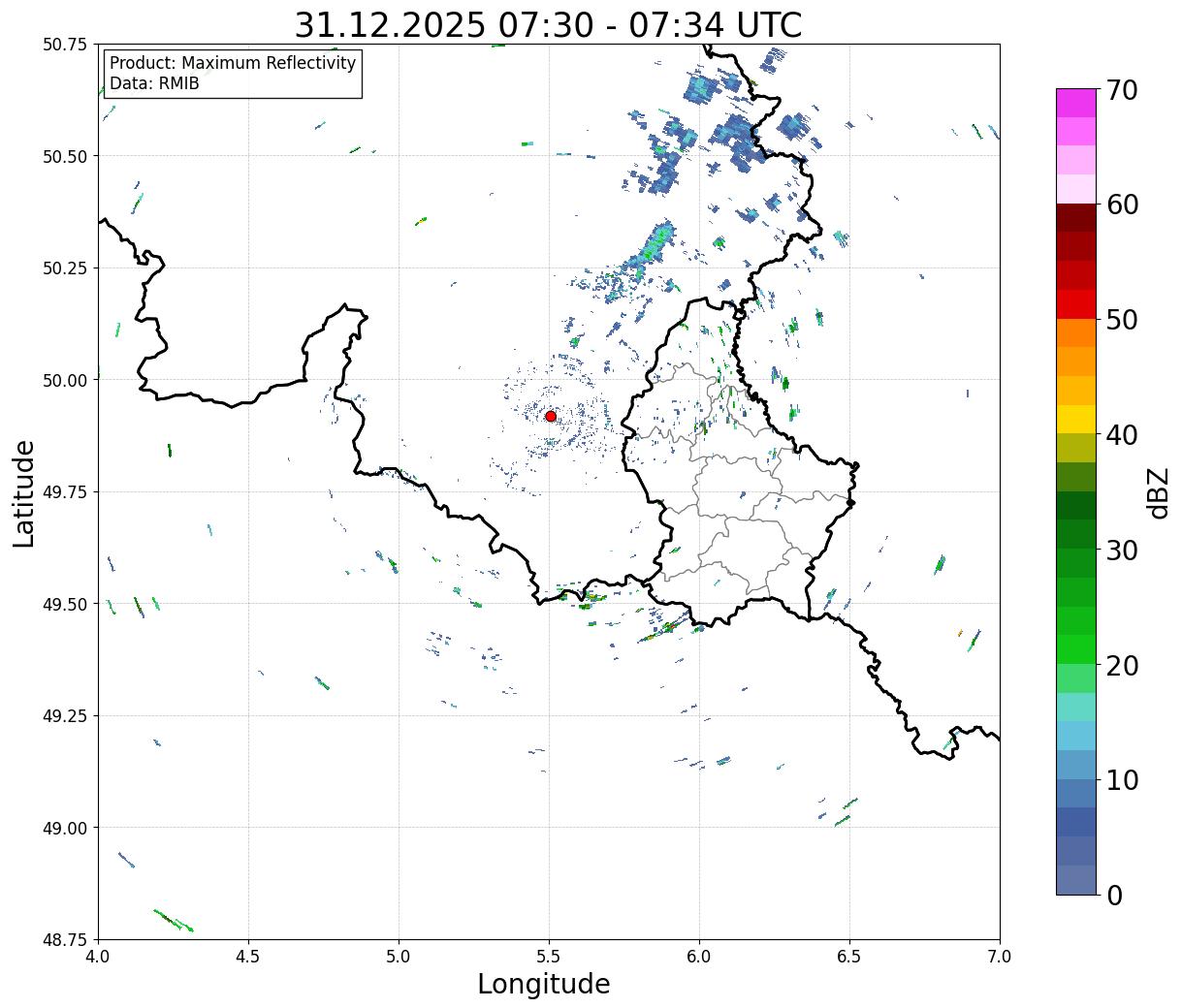The height and width of the screenshot is (1008, 1182).
Task: Click colorbar tick label 50
Action: 1122,319
